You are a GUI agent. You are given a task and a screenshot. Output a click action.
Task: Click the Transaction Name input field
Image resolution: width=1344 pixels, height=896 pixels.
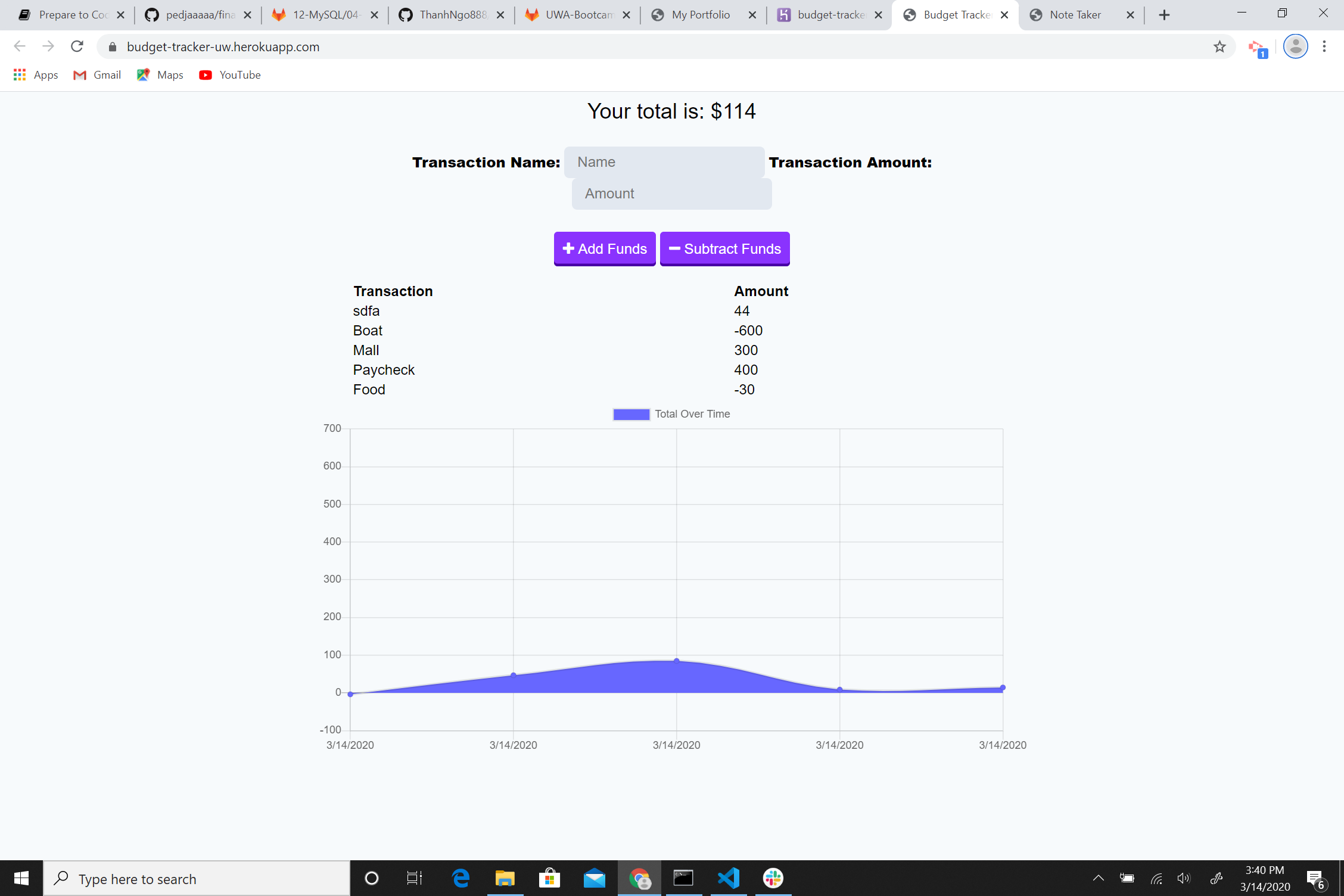click(664, 162)
